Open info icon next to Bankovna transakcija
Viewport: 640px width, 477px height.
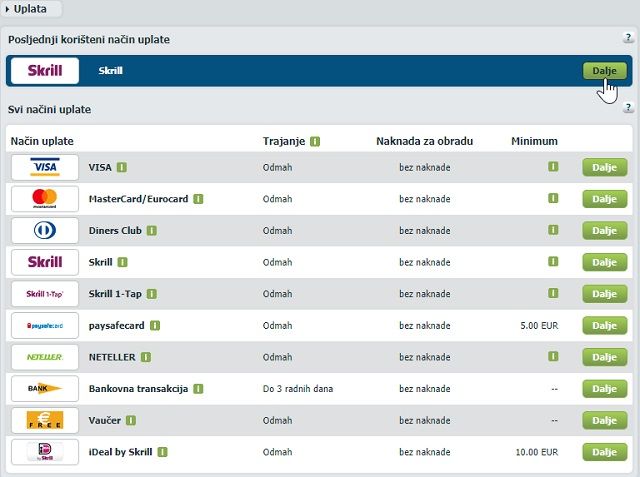[198, 389]
